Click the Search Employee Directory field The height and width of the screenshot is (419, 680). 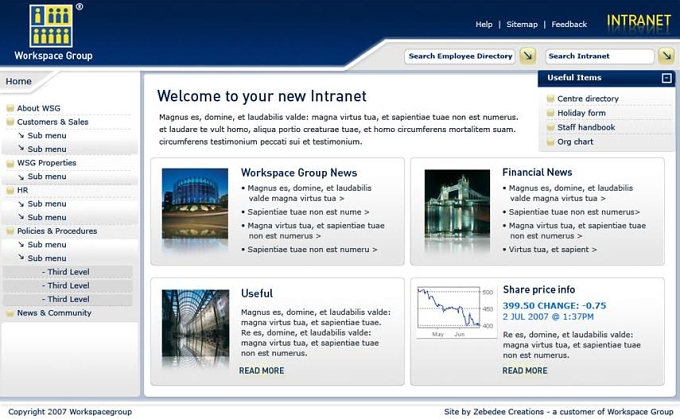pos(460,56)
